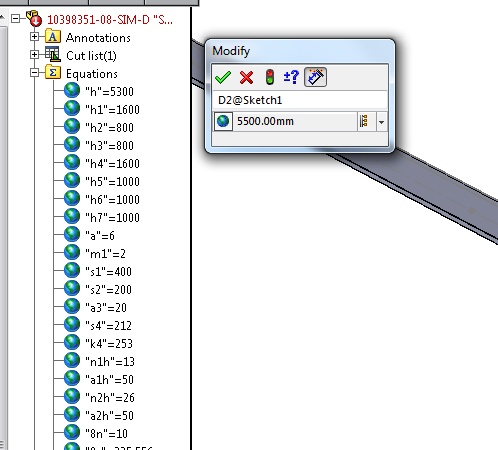Click the globe icon beside "h1"=1600

click(x=72, y=108)
